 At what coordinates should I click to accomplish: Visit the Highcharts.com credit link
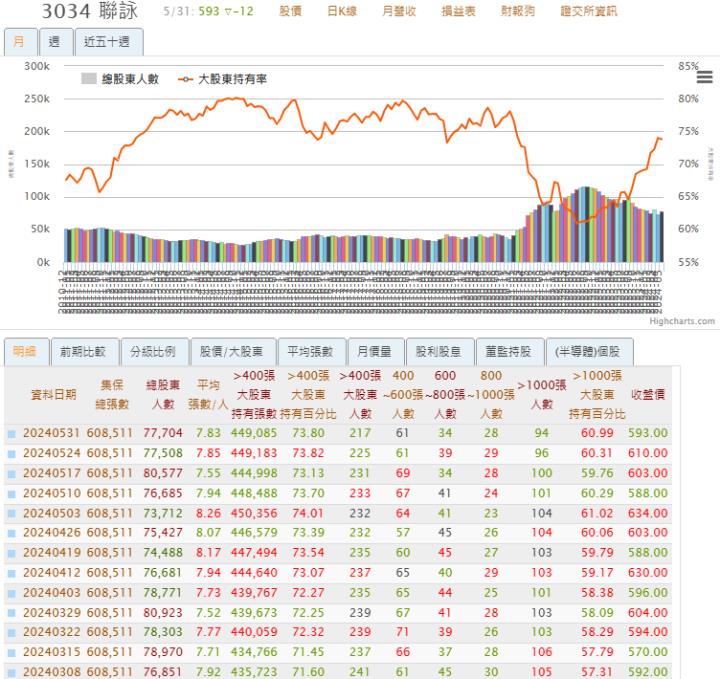(682, 322)
